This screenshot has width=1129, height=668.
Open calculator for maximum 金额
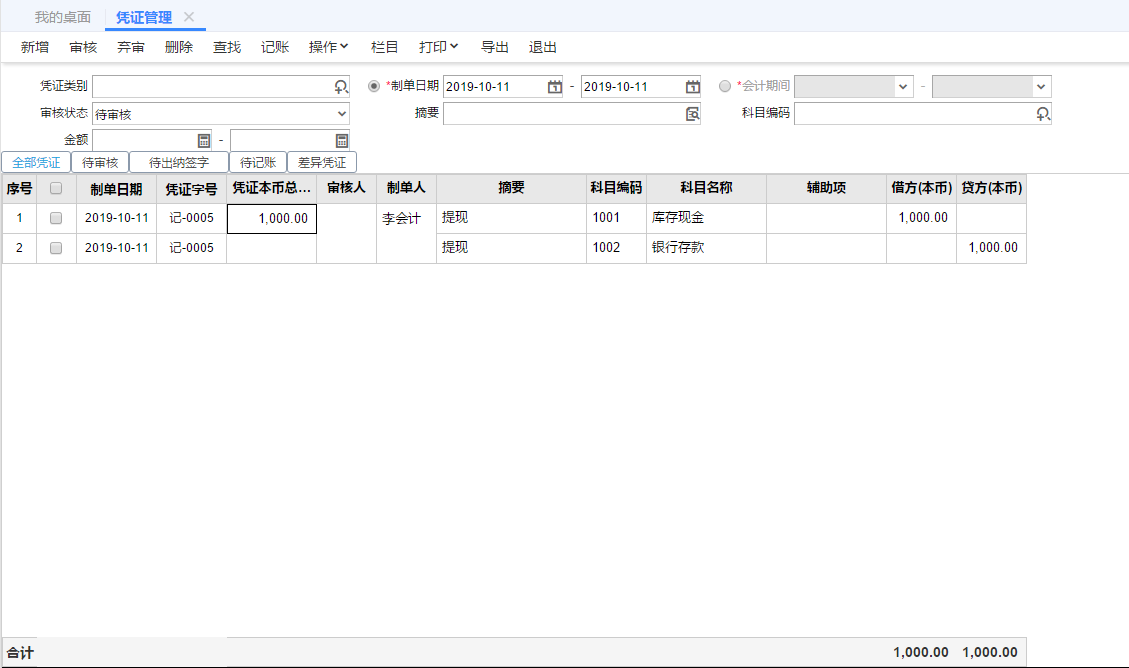341,141
